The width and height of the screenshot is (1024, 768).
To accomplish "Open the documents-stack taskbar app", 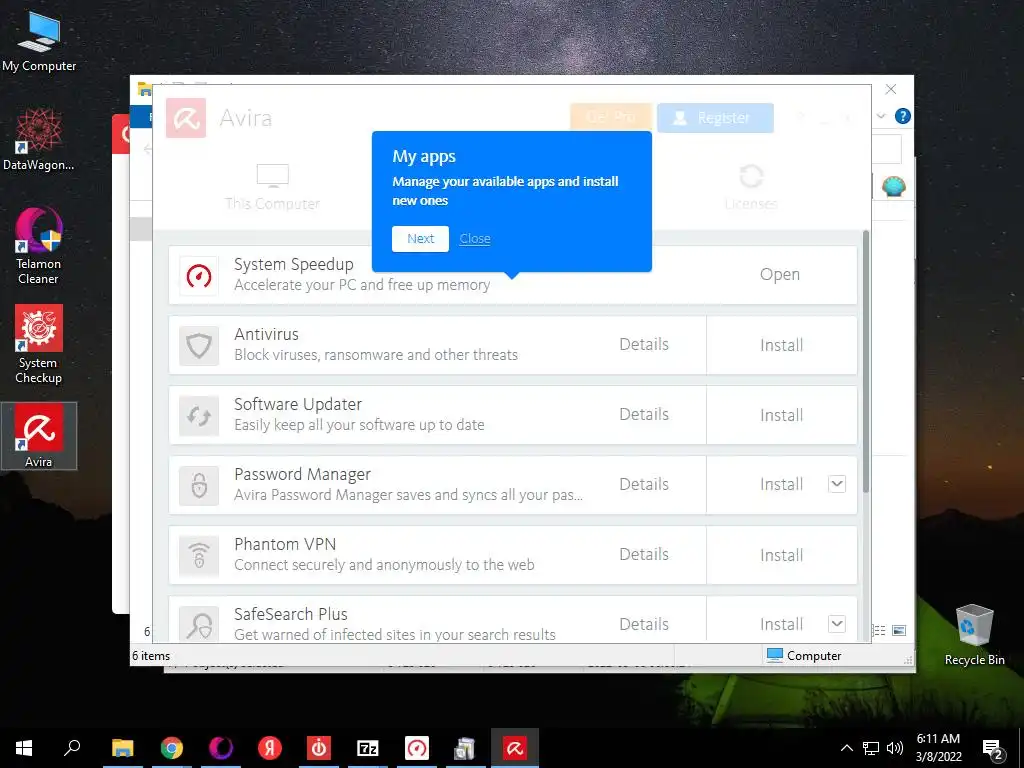I will (466, 748).
